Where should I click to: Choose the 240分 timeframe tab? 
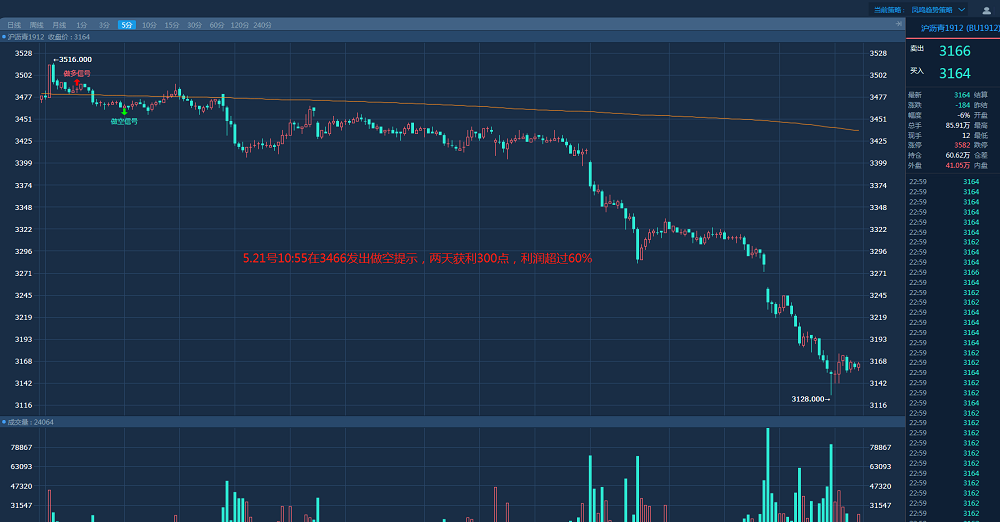pos(263,24)
